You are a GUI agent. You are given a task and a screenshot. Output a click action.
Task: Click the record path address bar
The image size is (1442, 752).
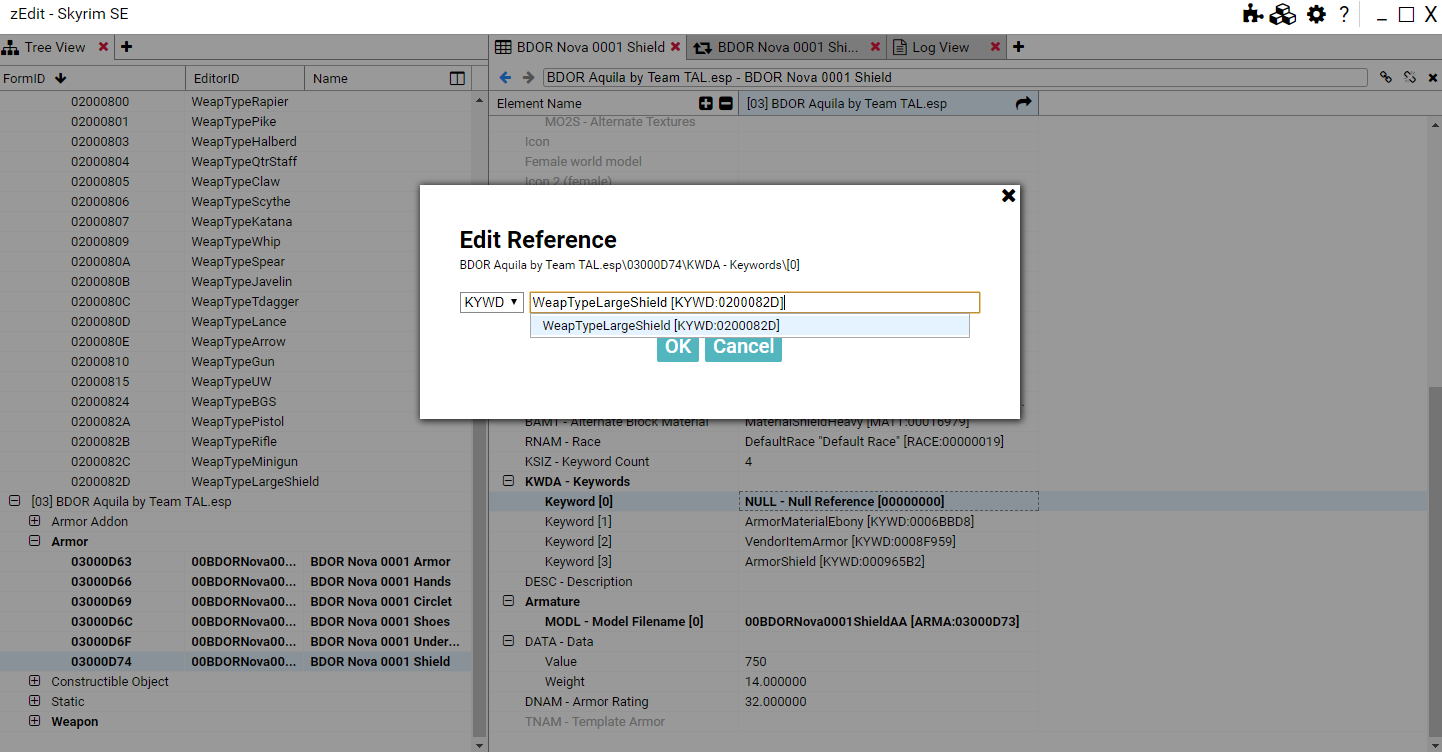[955, 77]
